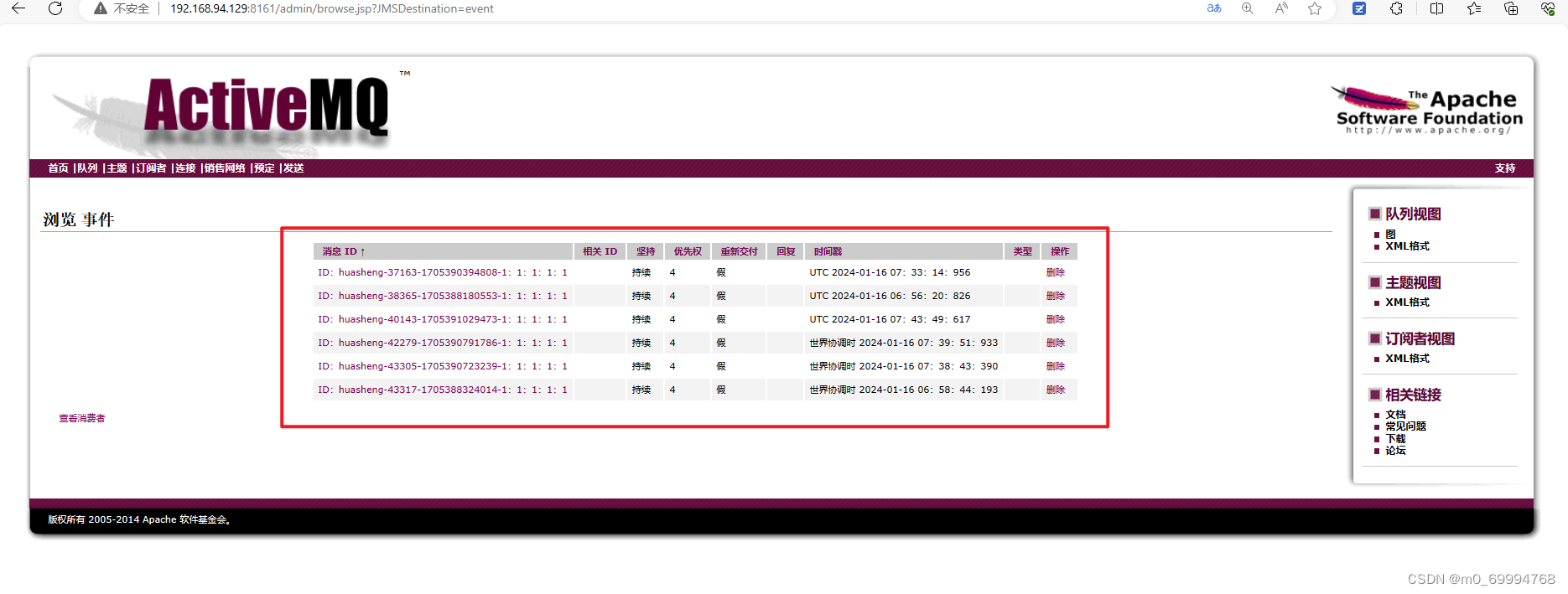Open 发送 in navigation bar
Screen dimensions: 1568x594
point(293,168)
